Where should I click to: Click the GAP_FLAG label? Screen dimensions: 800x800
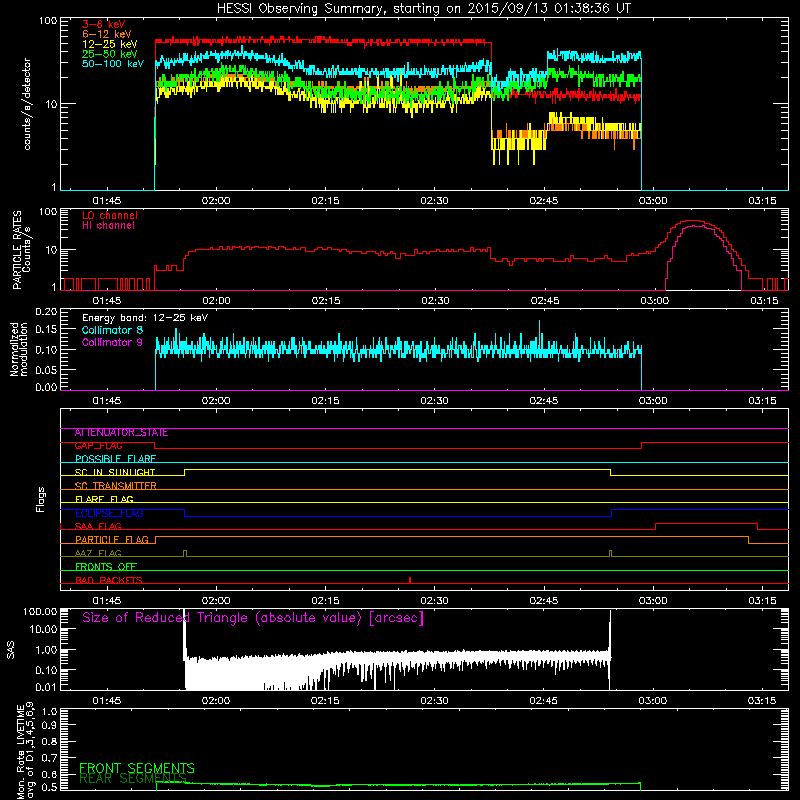[x=98, y=446]
